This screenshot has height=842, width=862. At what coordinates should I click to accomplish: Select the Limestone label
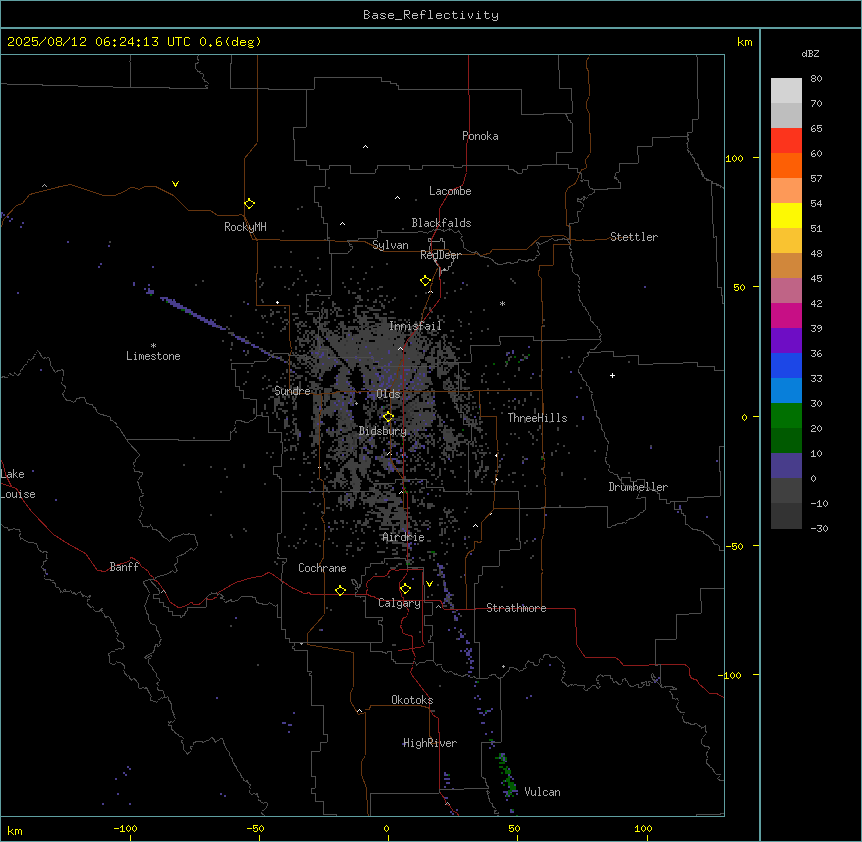(153, 356)
